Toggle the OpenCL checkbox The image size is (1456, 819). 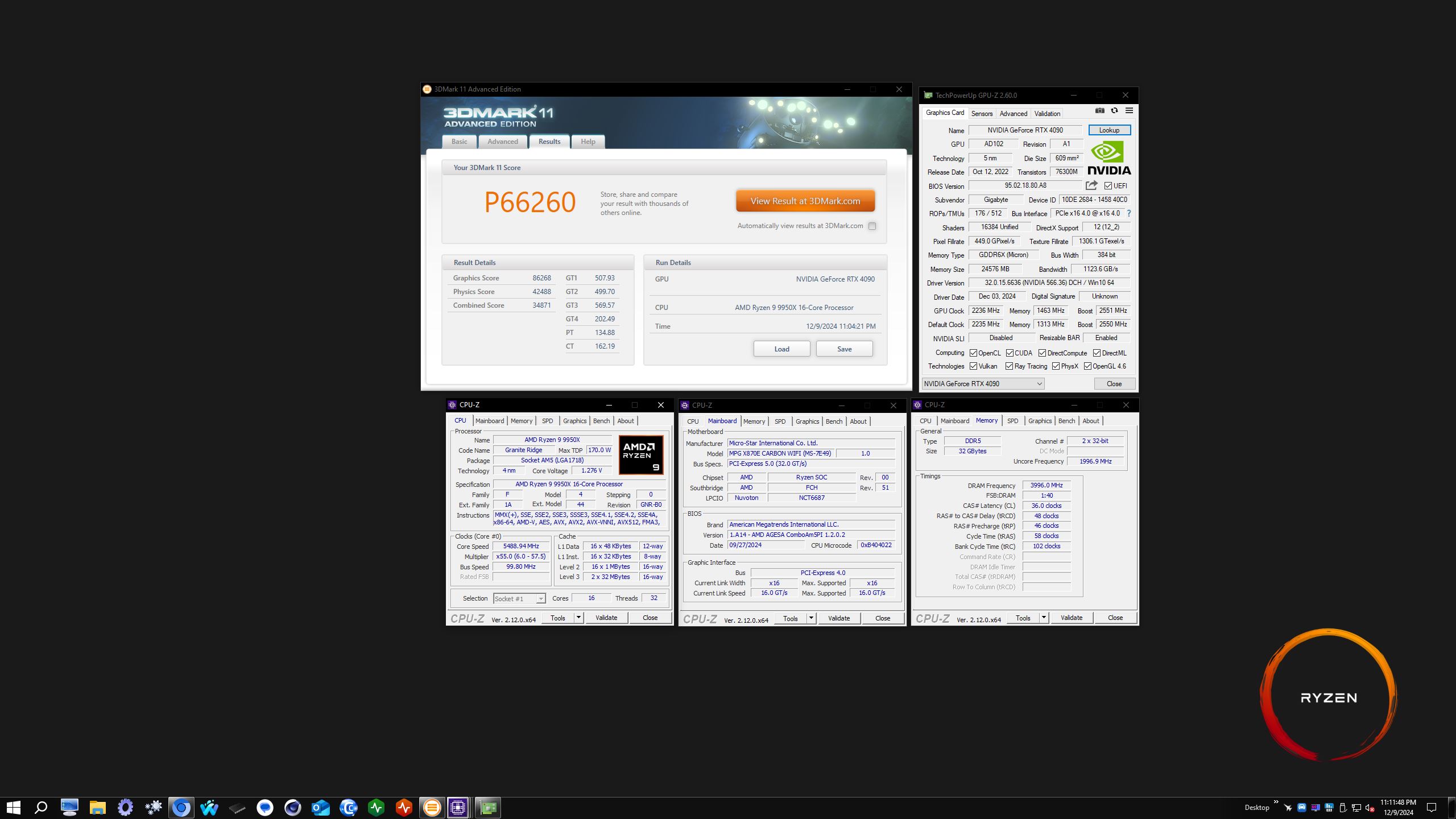click(973, 353)
